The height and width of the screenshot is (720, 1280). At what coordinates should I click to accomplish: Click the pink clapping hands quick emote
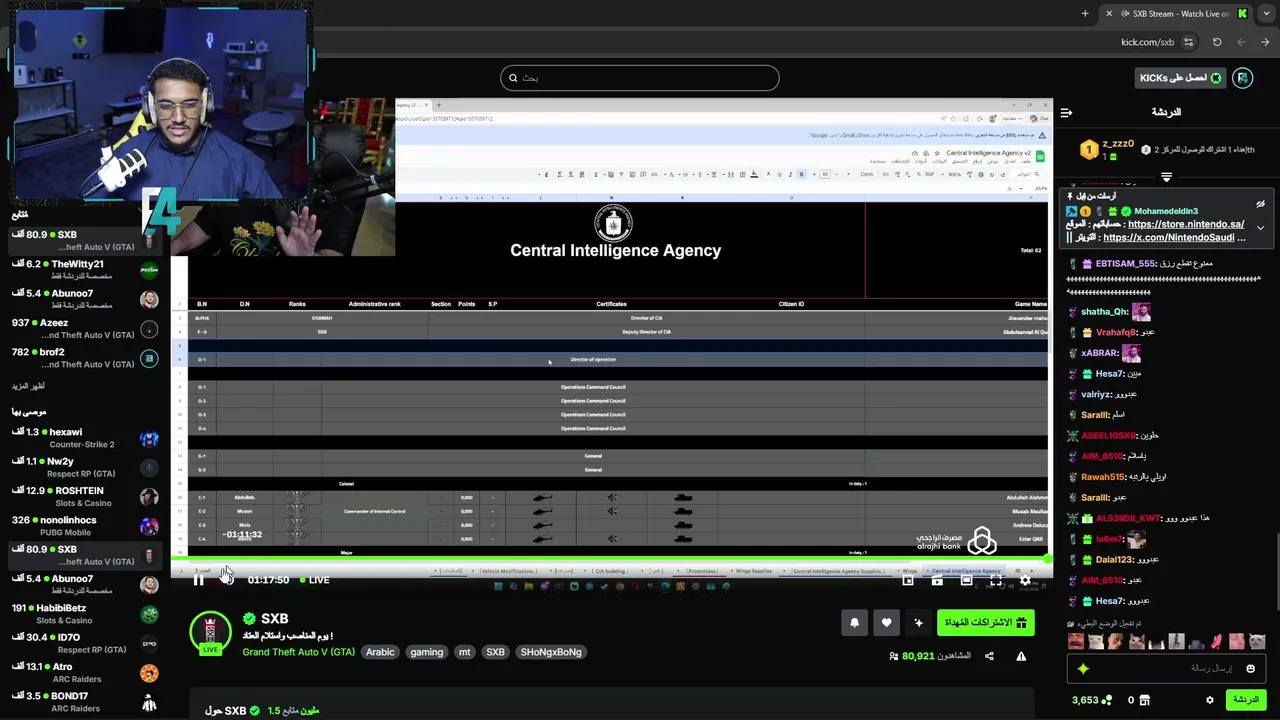1217,642
